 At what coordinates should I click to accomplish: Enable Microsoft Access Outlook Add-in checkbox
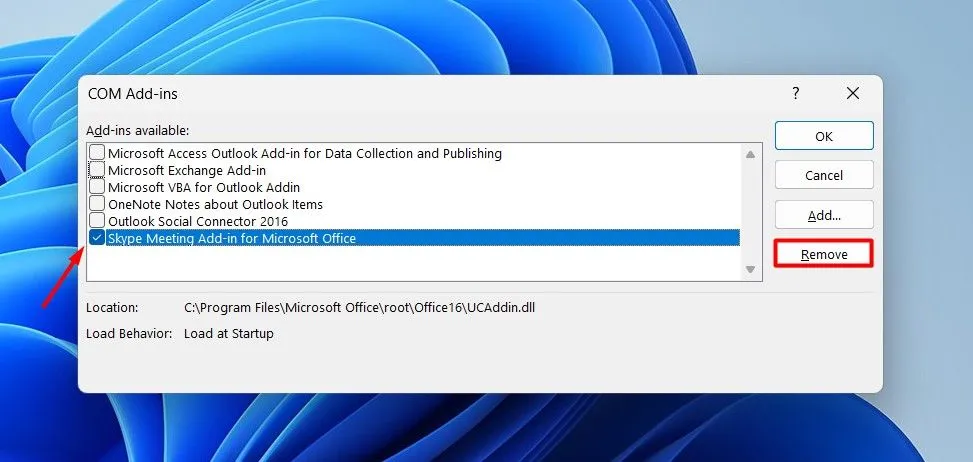tap(97, 153)
